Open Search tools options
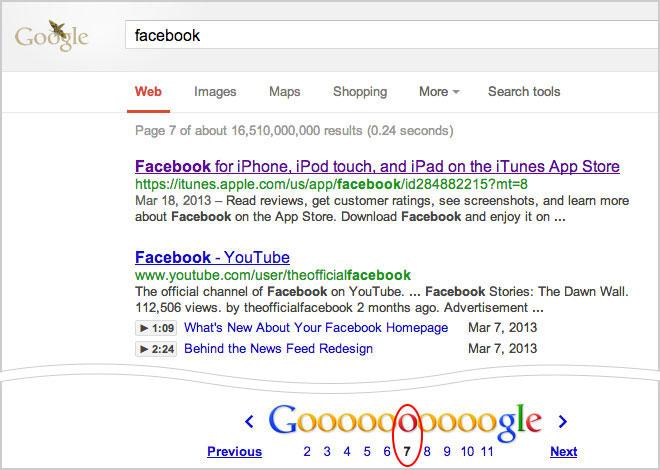 524,91
